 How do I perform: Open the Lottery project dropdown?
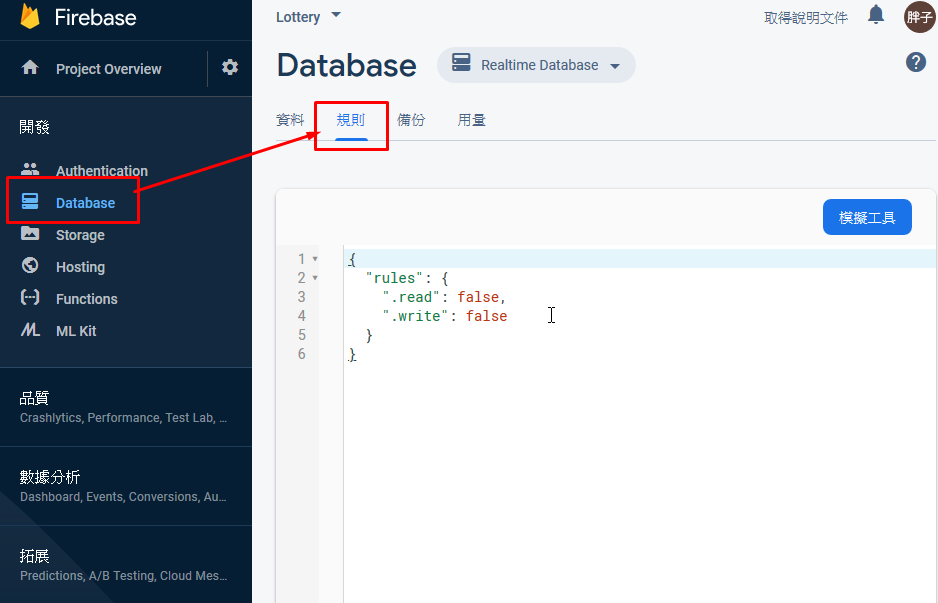click(308, 17)
